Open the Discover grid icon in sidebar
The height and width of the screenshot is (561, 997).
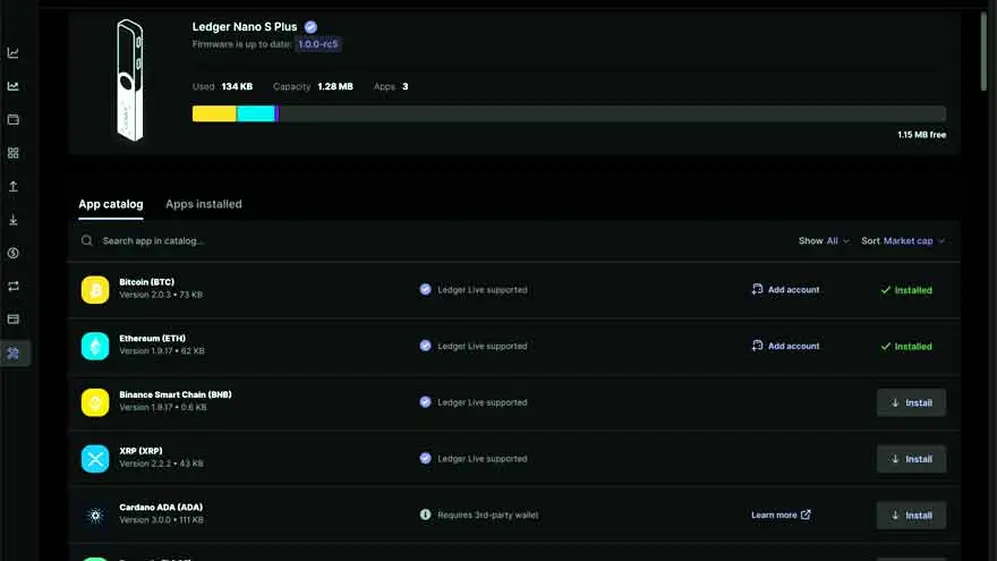point(13,153)
